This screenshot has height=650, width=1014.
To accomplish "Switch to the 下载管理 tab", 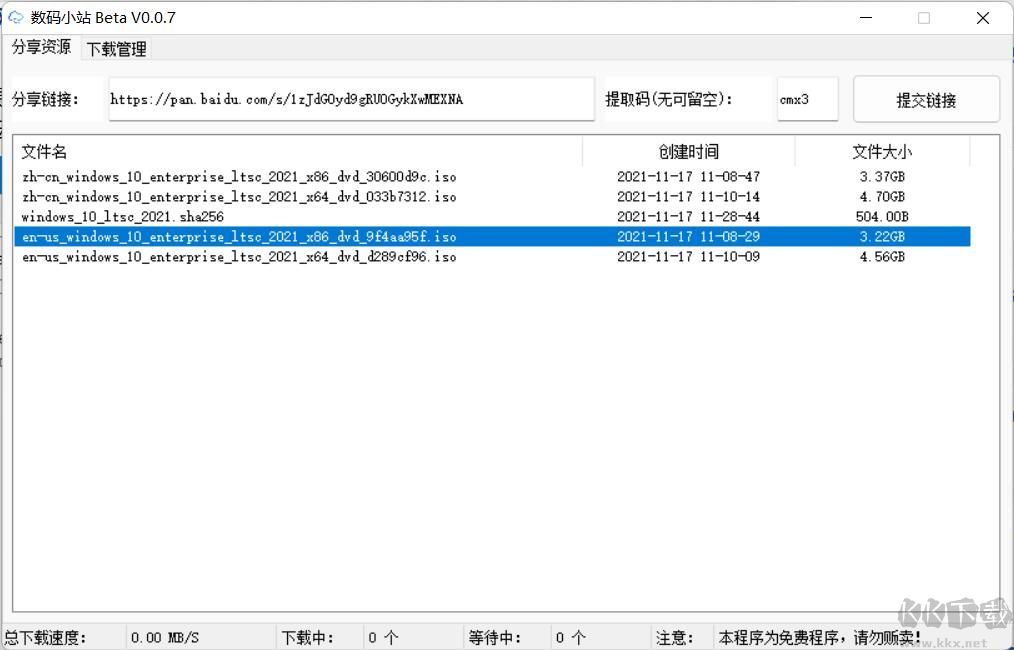I will [x=115, y=48].
